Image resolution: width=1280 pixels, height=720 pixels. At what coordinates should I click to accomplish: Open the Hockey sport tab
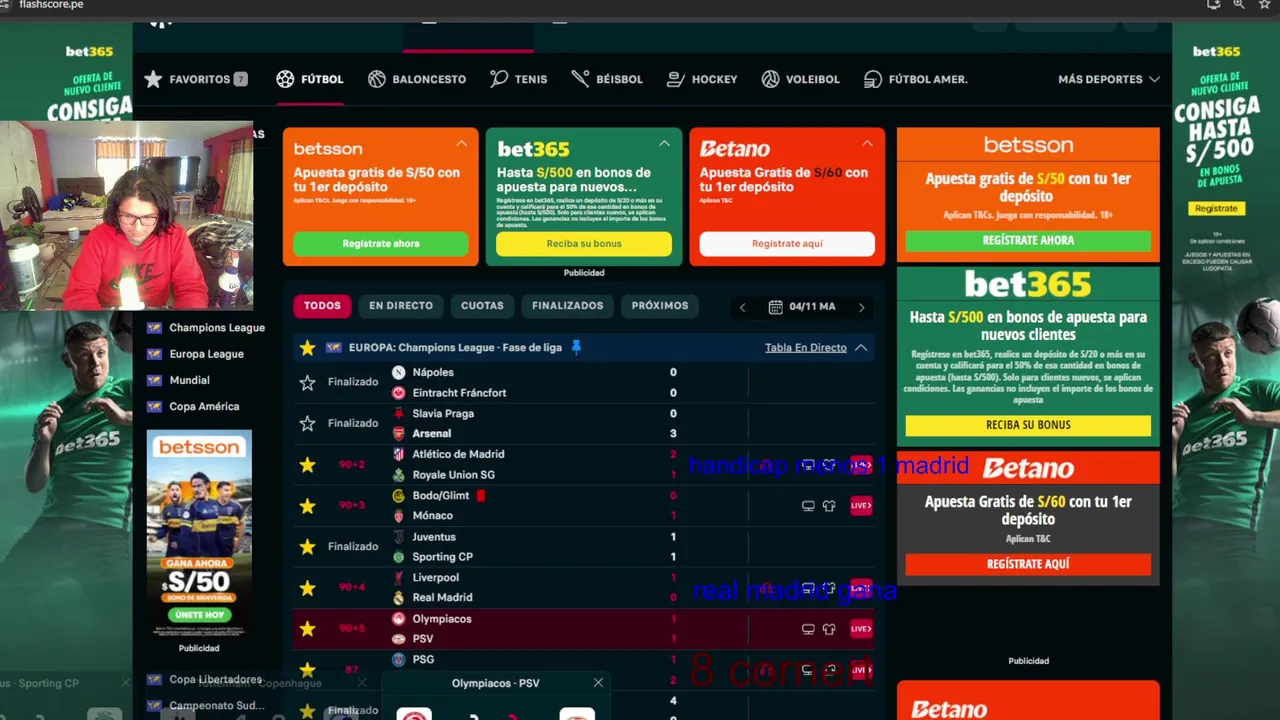click(702, 79)
